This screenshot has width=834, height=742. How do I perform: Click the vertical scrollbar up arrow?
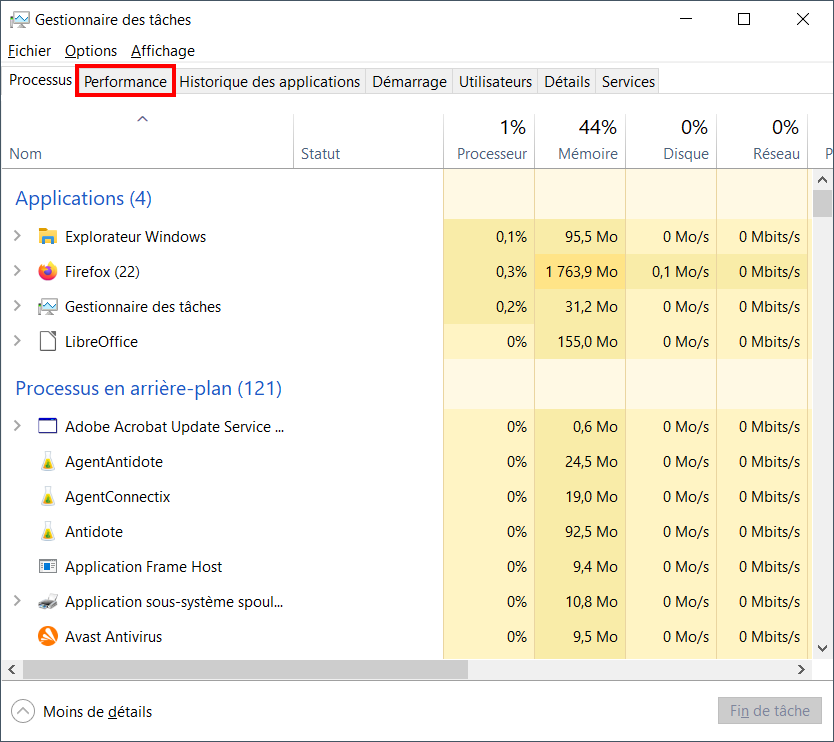pyautogui.click(x=822, y=180)
